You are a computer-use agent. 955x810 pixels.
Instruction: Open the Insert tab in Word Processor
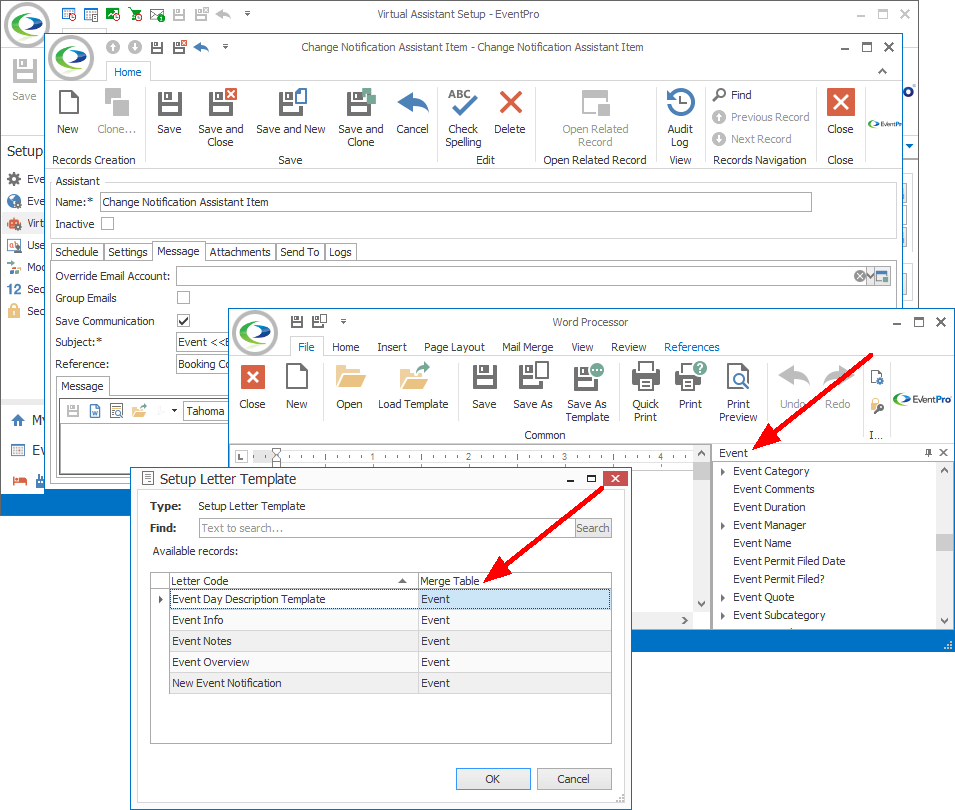coord(392,347)
